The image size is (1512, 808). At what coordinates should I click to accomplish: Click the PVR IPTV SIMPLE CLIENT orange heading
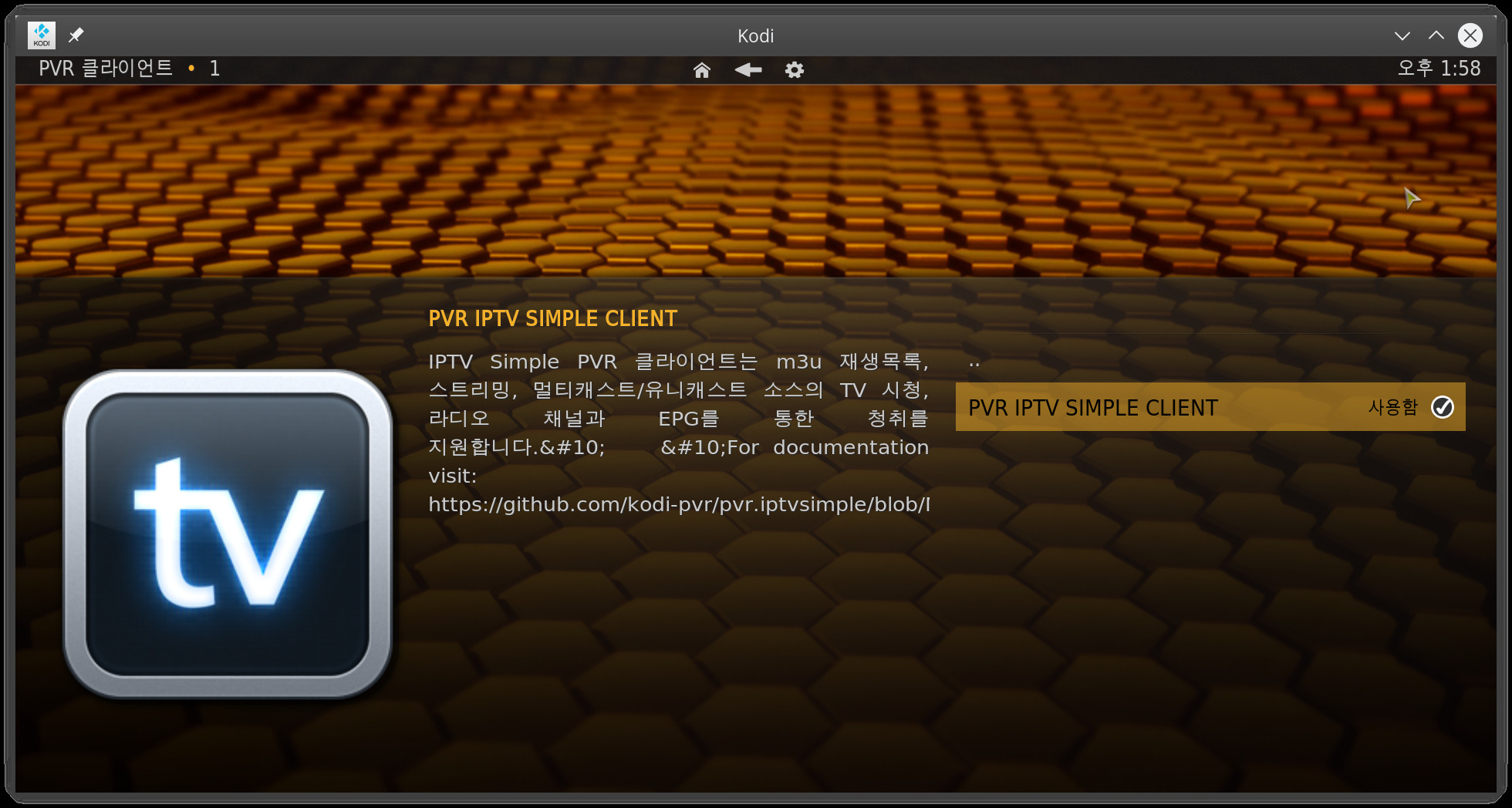(552, 318)
